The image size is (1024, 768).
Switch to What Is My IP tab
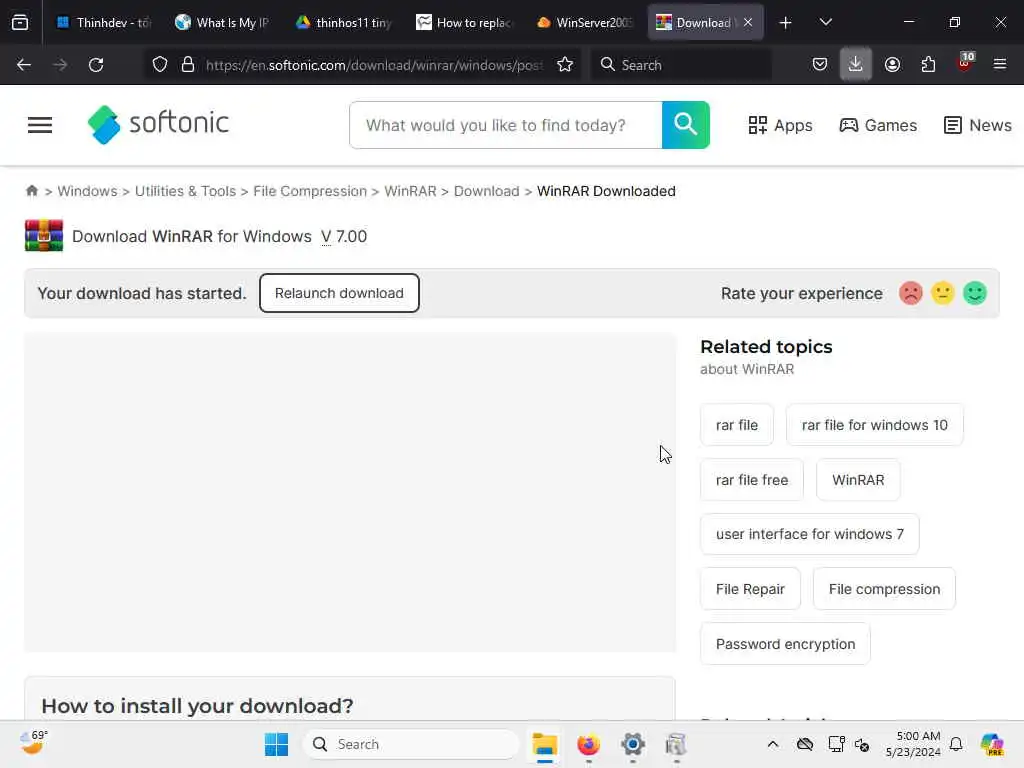point(223,23)
